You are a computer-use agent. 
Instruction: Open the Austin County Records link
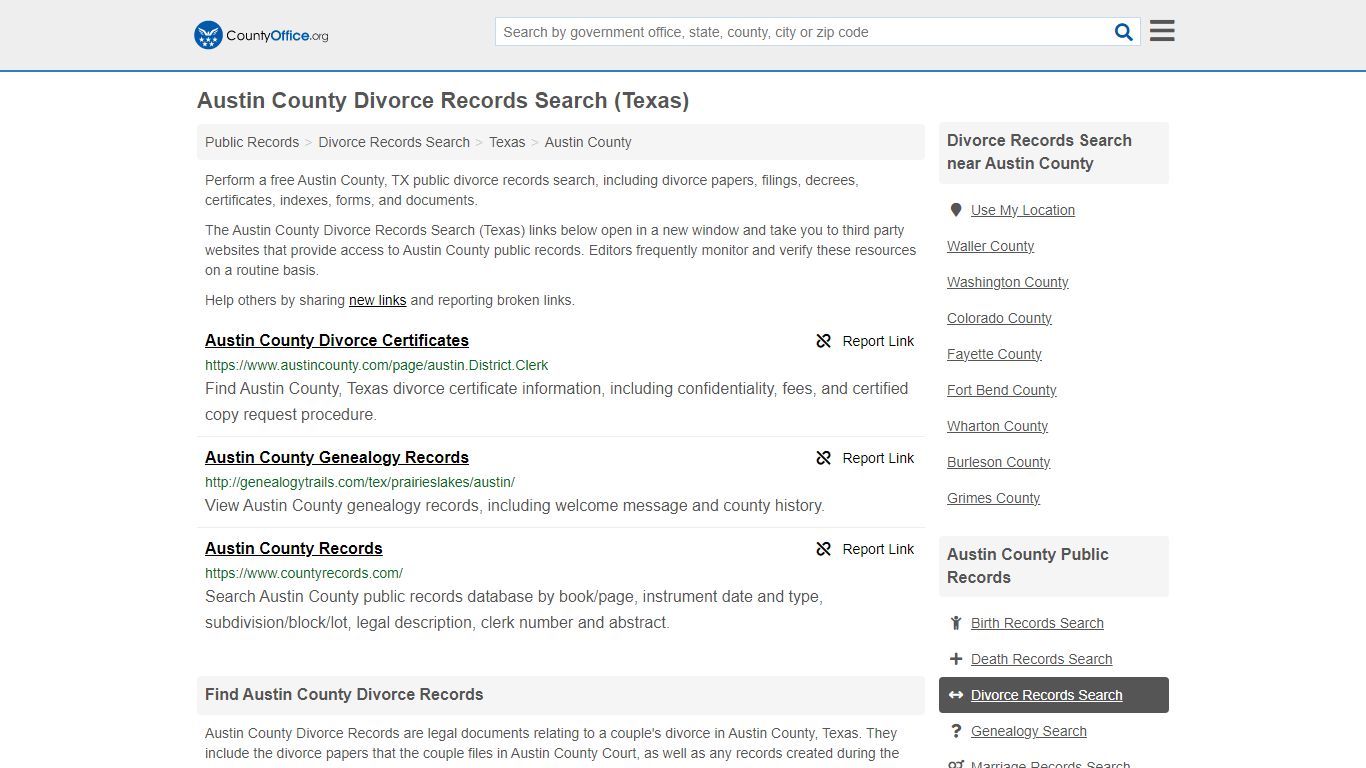click(x=294, y=549)
